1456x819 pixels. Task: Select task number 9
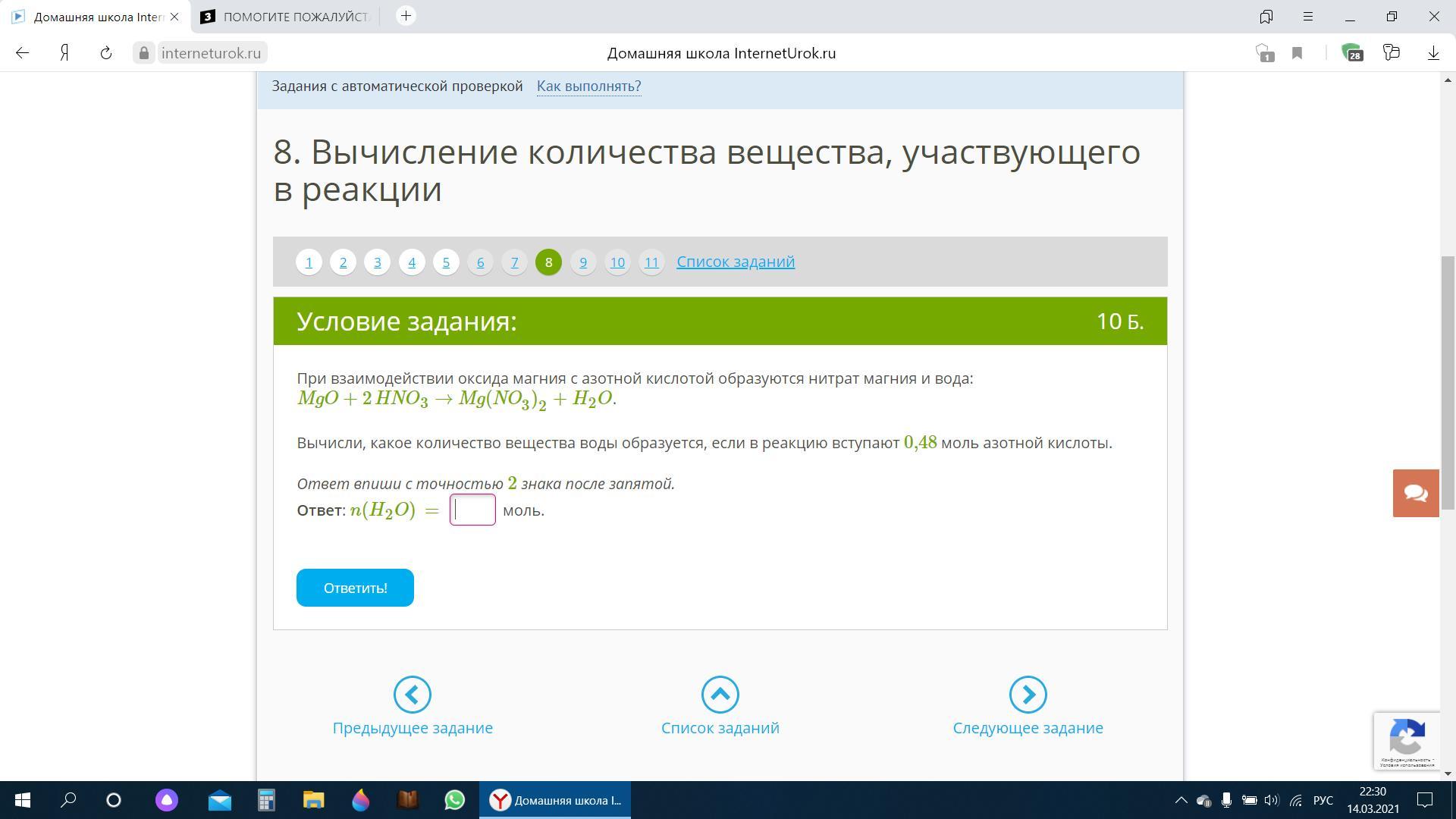pyautogui.click(x=583, y=262)
